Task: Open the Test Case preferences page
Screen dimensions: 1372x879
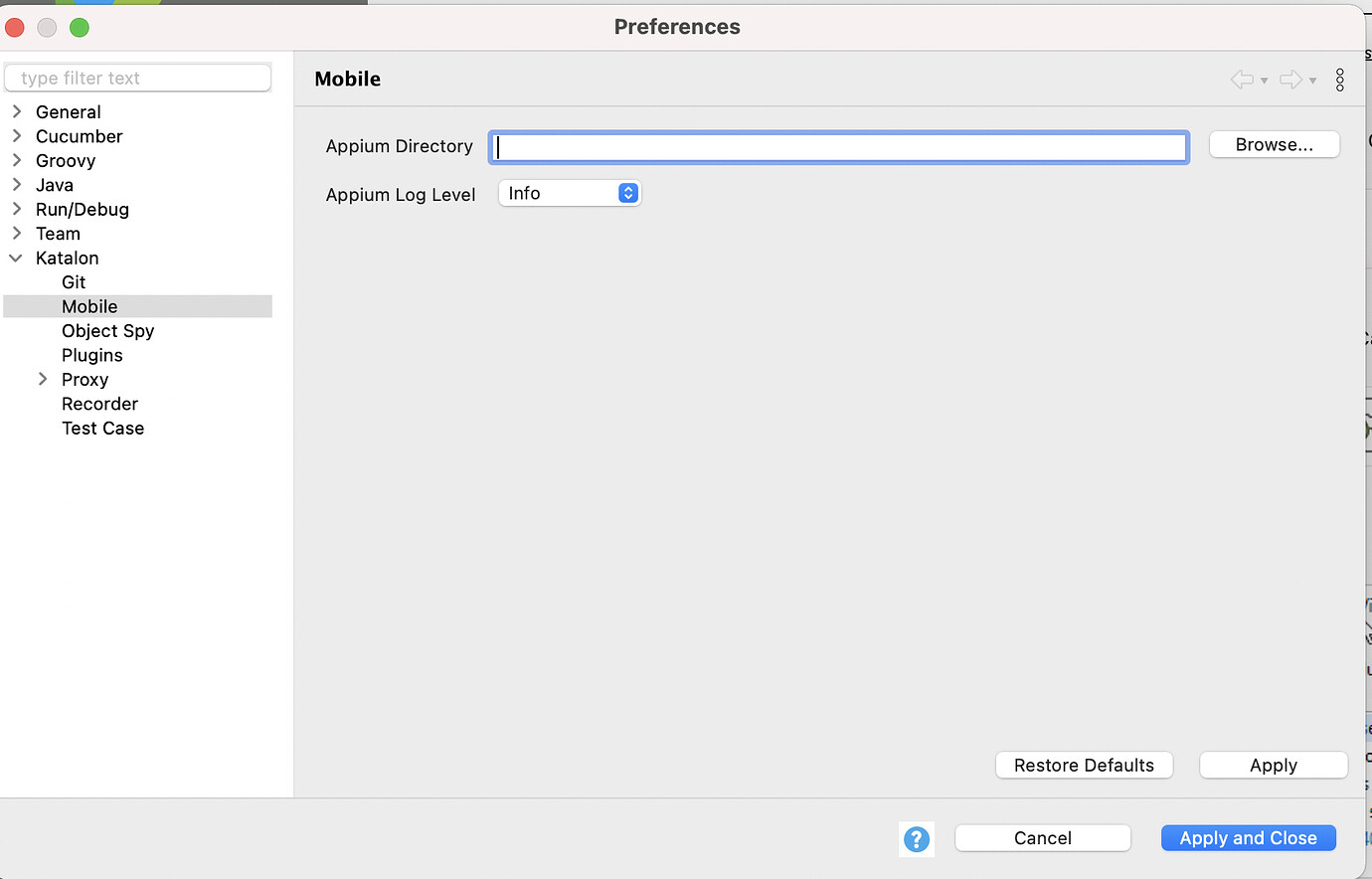Action: click(x=102, y=429)
